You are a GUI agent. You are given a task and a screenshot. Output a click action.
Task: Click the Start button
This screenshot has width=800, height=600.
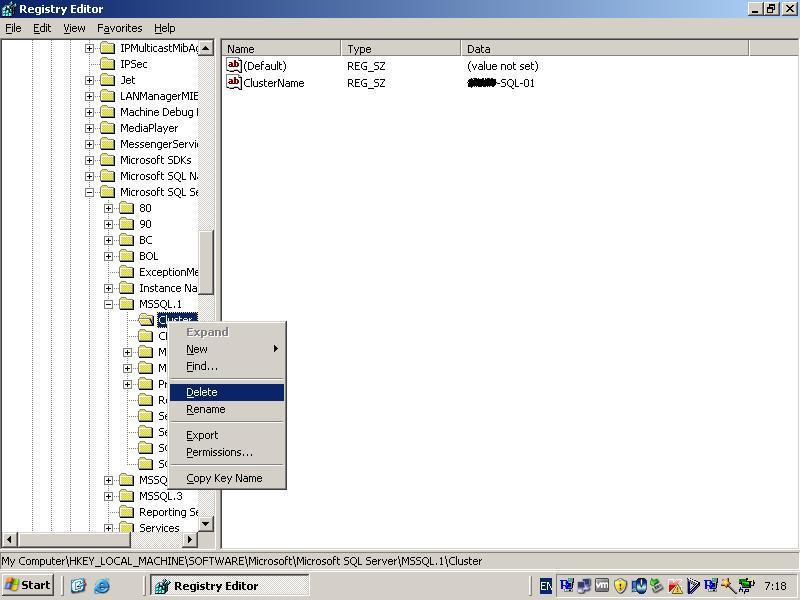[28, 585]
